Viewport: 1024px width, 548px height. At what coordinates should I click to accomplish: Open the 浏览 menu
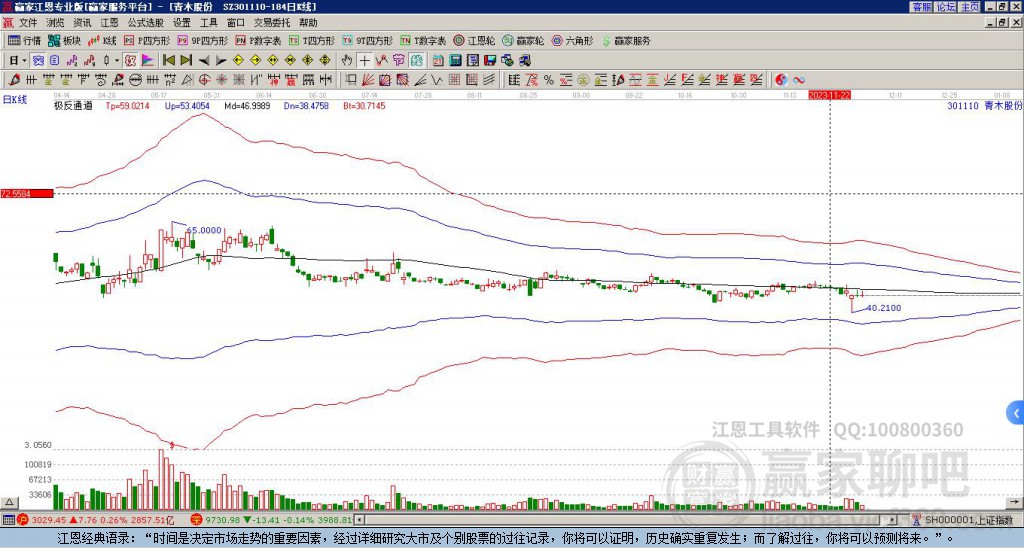tap(56, 23)
